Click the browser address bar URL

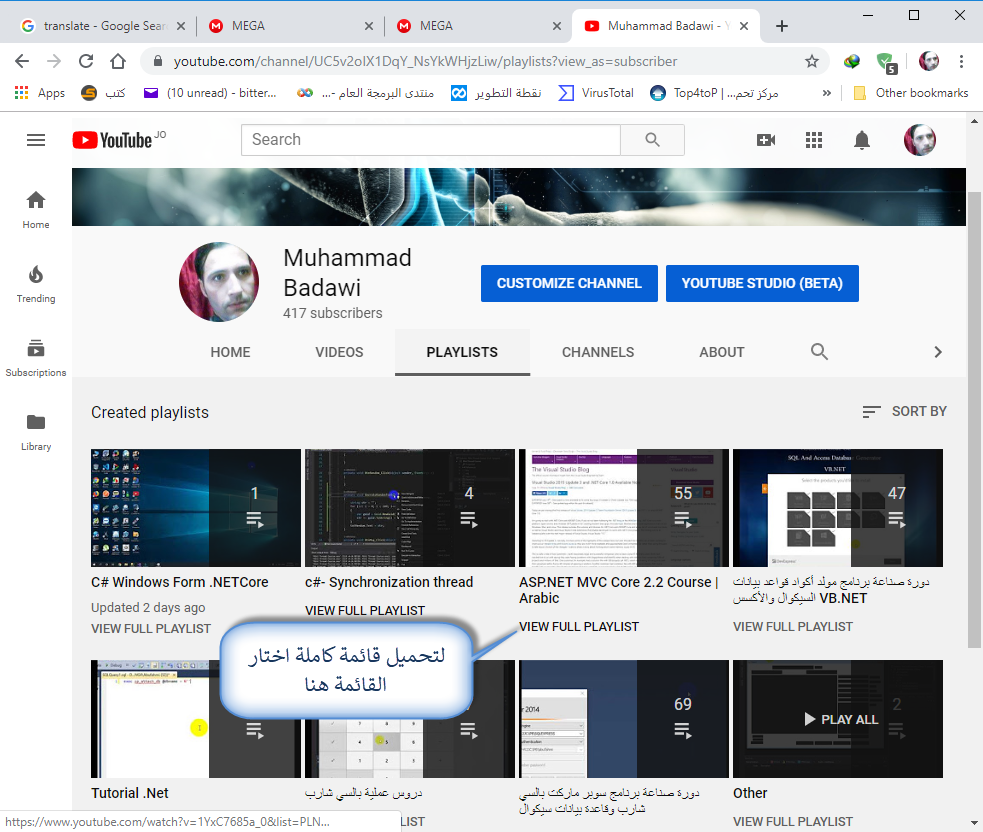tap(425, 61)
